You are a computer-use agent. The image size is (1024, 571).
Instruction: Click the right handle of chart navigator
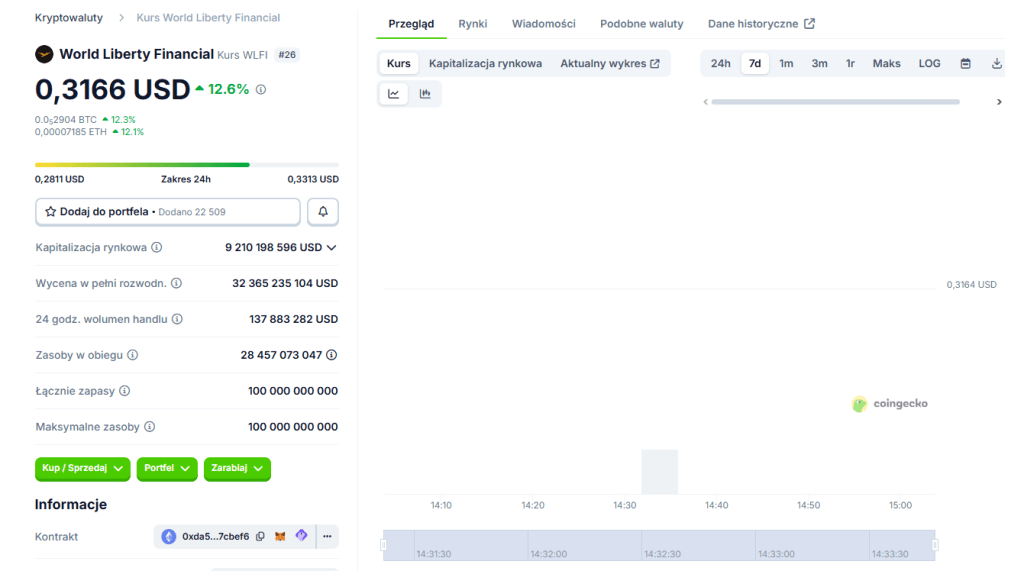click(x=935, y=545)
